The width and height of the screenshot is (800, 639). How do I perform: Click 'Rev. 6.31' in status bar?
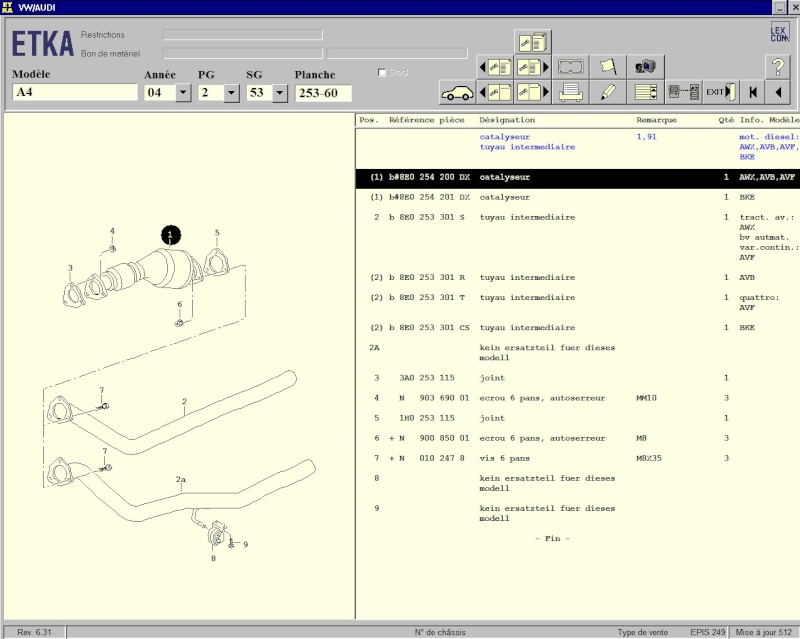(34, 632)
